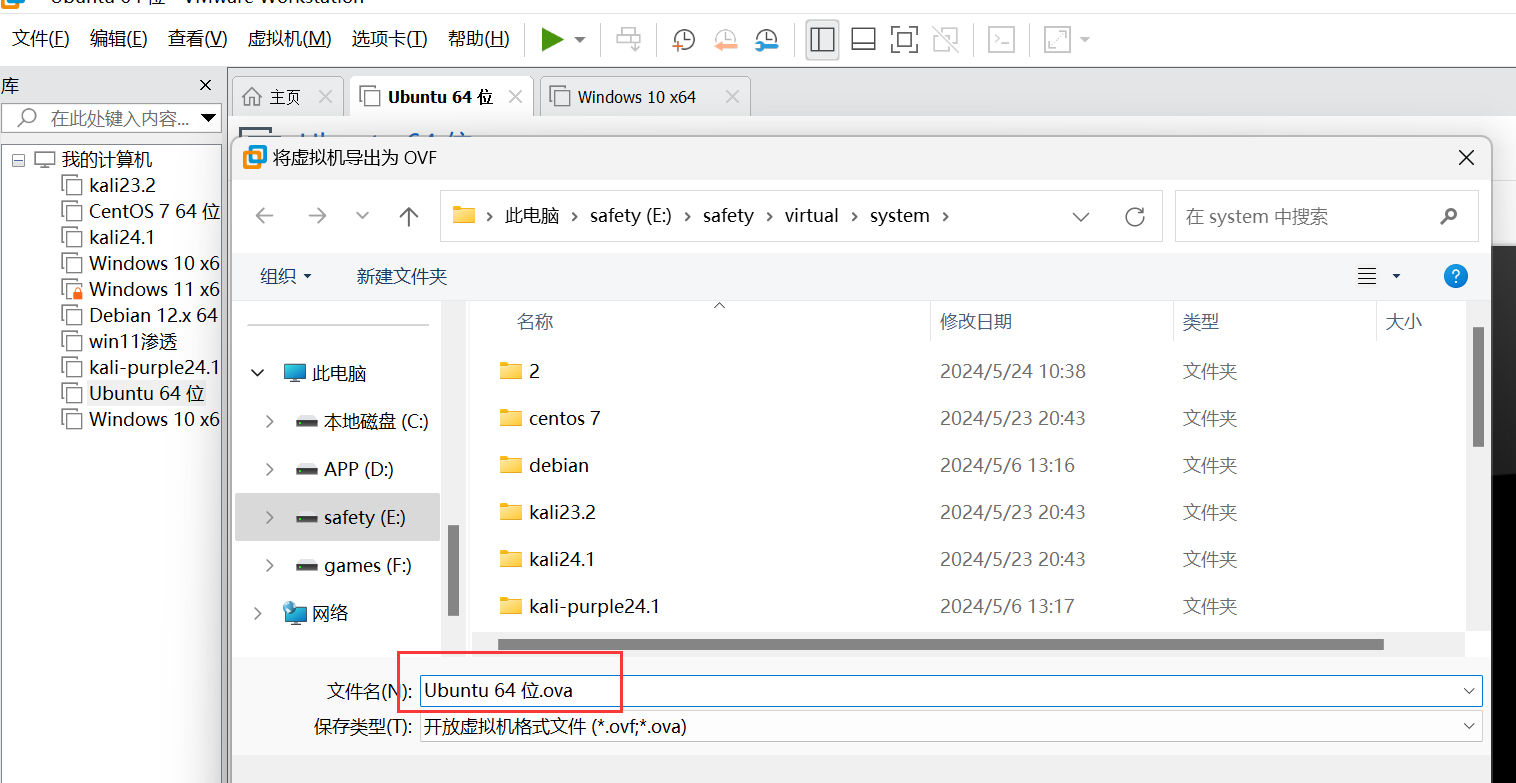1516x783 pixels.
Task: Take a snapshot of the virtual machine
Action: [684, 39]
